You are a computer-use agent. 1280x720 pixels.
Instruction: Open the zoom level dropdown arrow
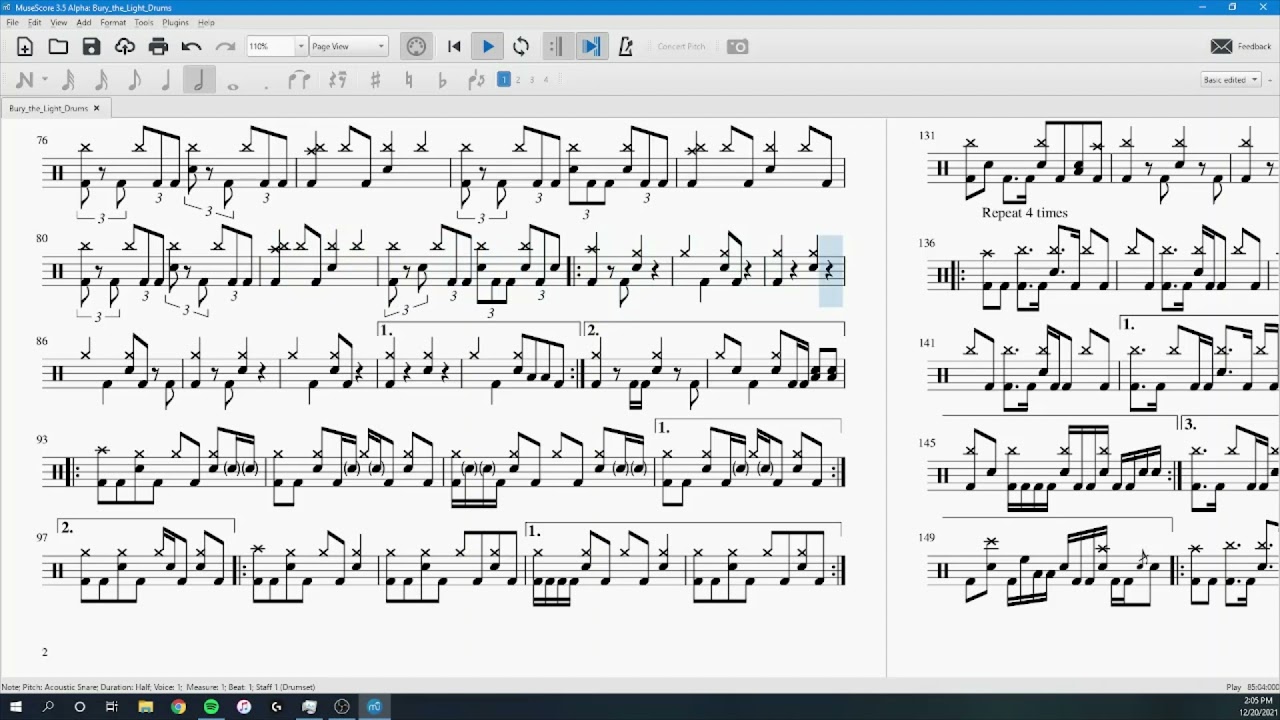tap(300, 46)
